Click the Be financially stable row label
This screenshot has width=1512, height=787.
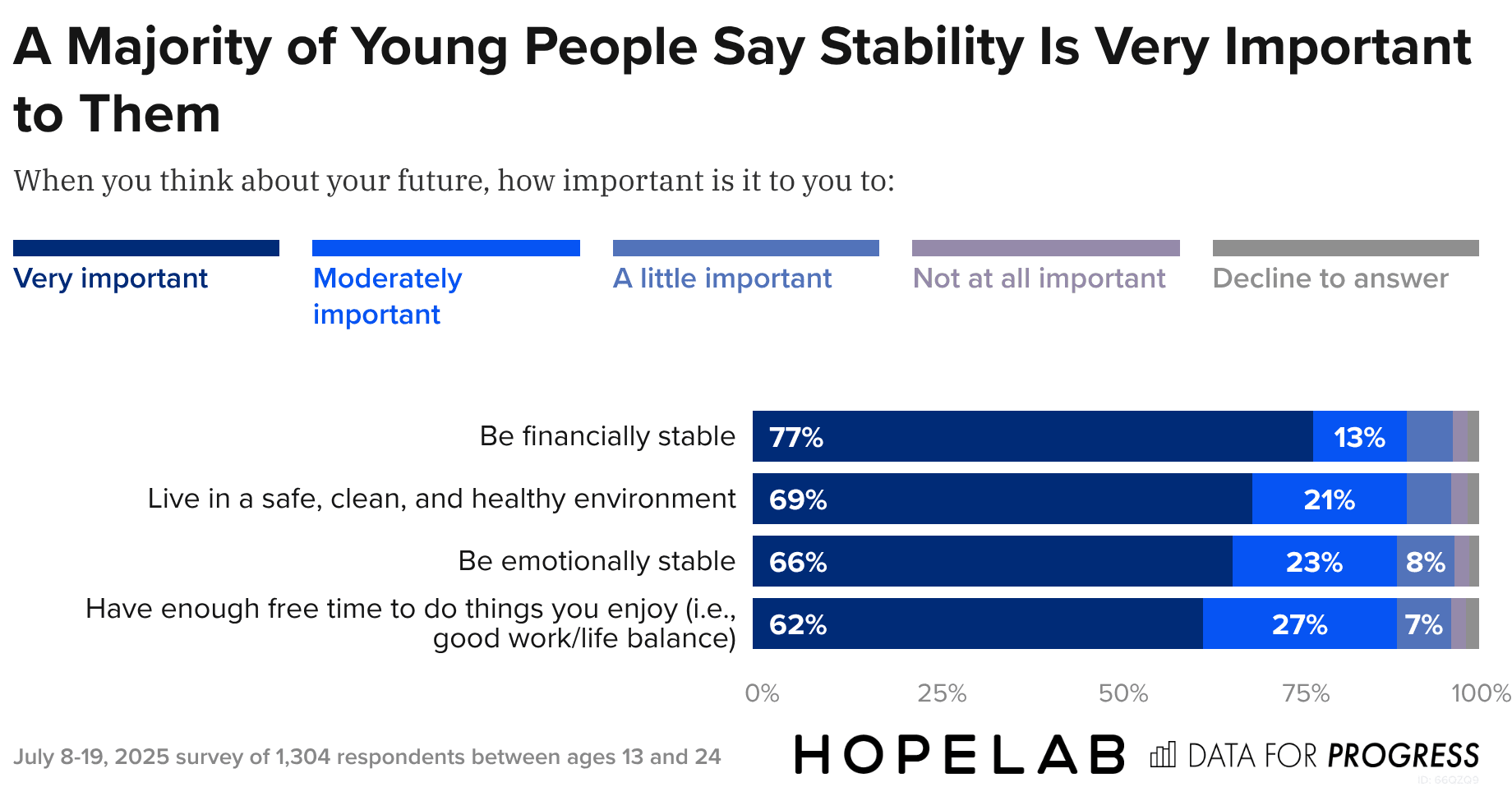(607, 436)
